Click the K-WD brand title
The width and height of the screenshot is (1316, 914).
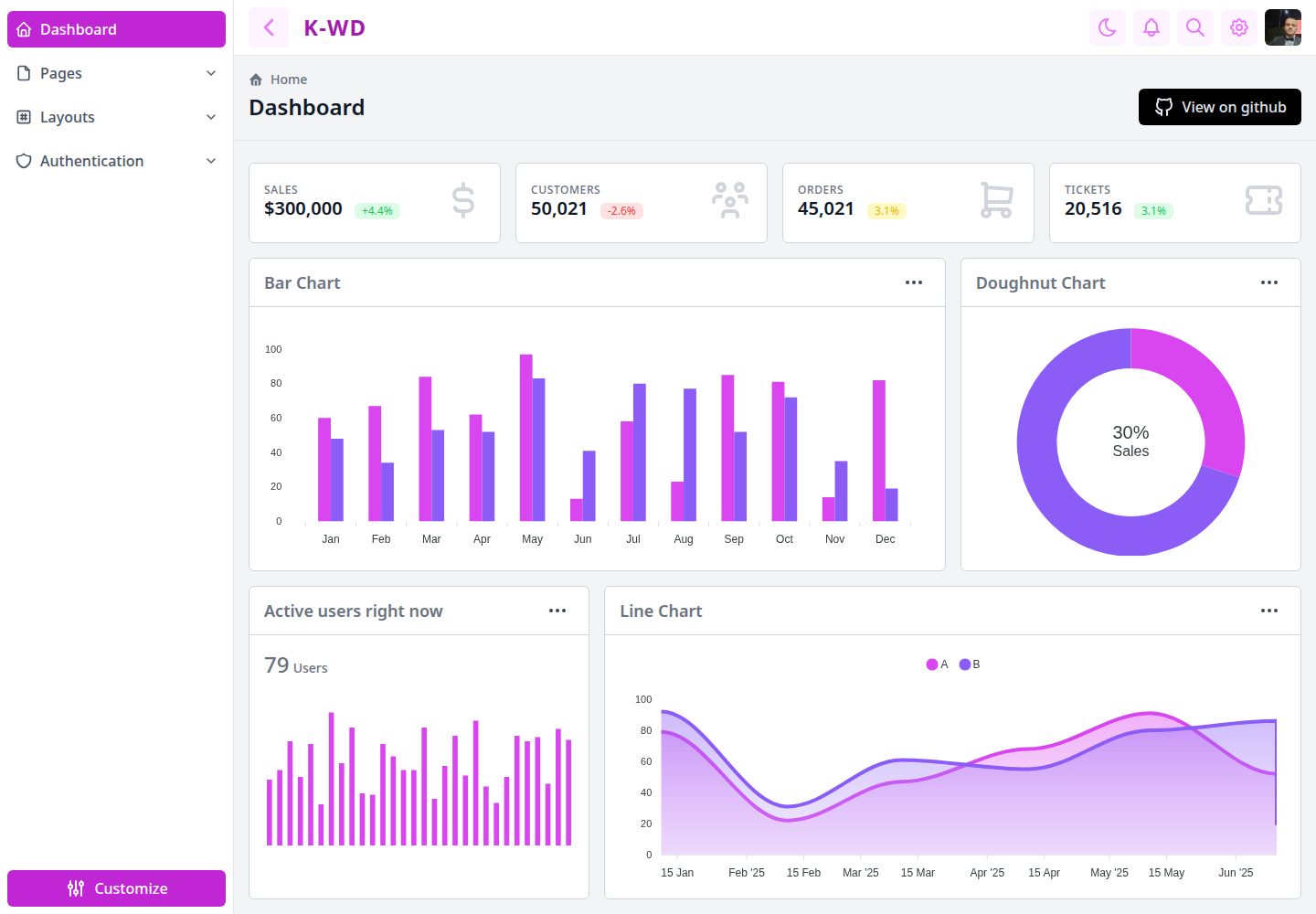pos(334,27)
